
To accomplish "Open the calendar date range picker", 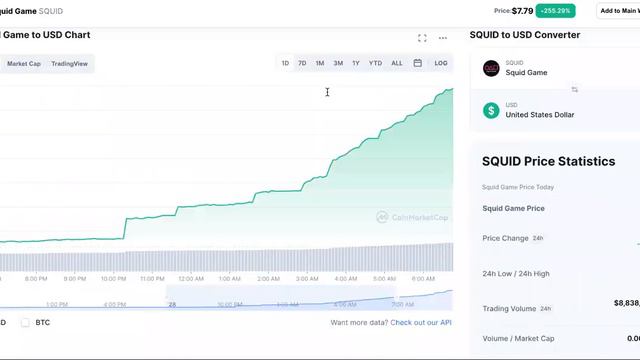I will (418, 63).
